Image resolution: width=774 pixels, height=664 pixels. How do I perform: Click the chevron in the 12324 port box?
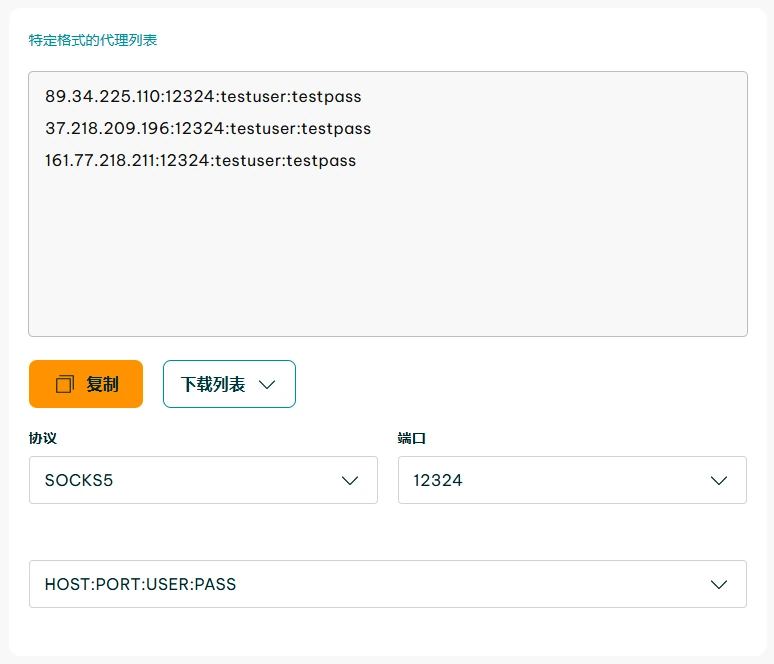point(719,481)
